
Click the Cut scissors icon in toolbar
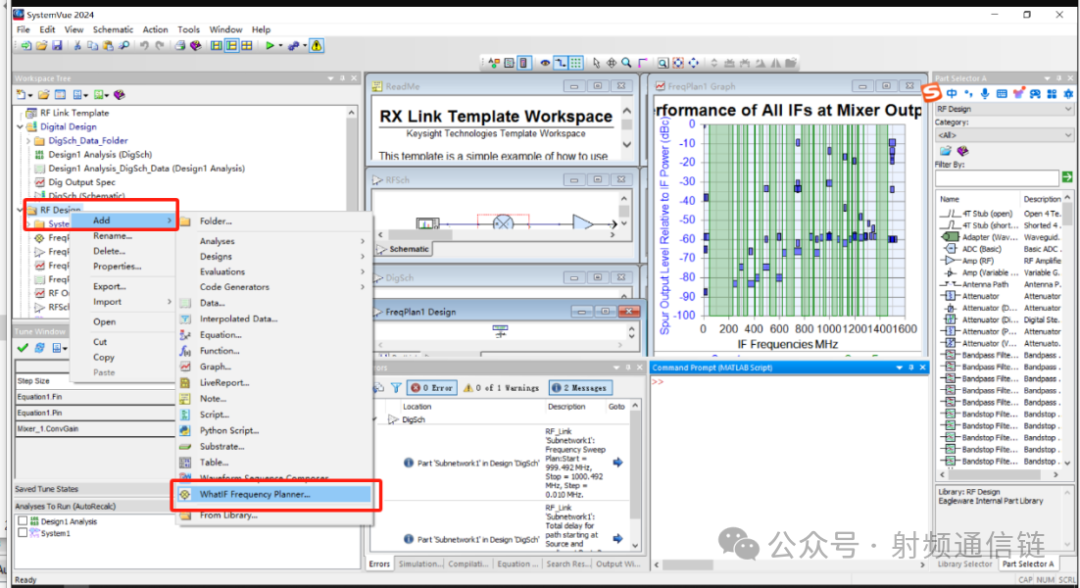tap(77, 45)
